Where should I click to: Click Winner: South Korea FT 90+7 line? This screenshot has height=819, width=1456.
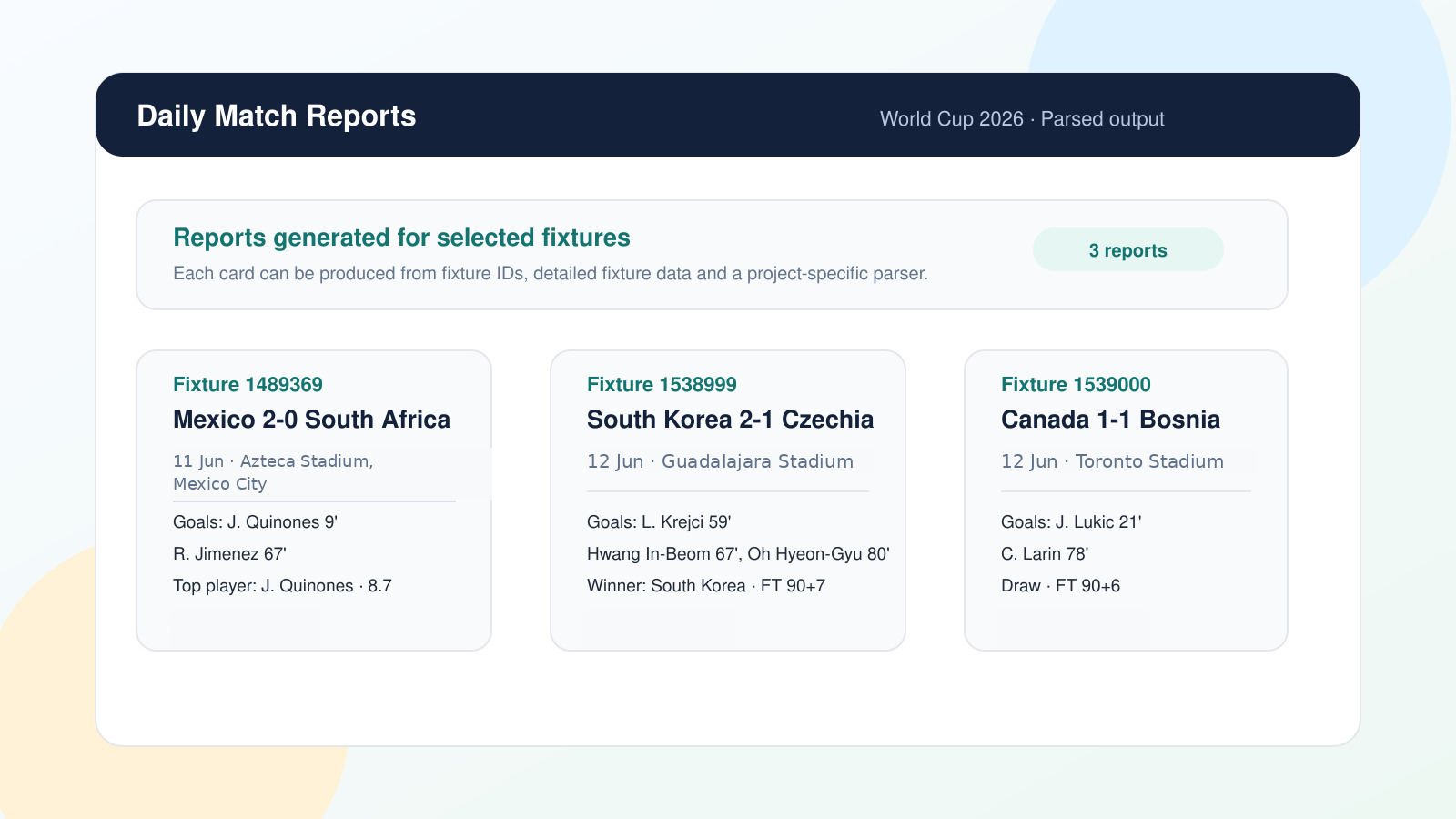coord(706,586)
